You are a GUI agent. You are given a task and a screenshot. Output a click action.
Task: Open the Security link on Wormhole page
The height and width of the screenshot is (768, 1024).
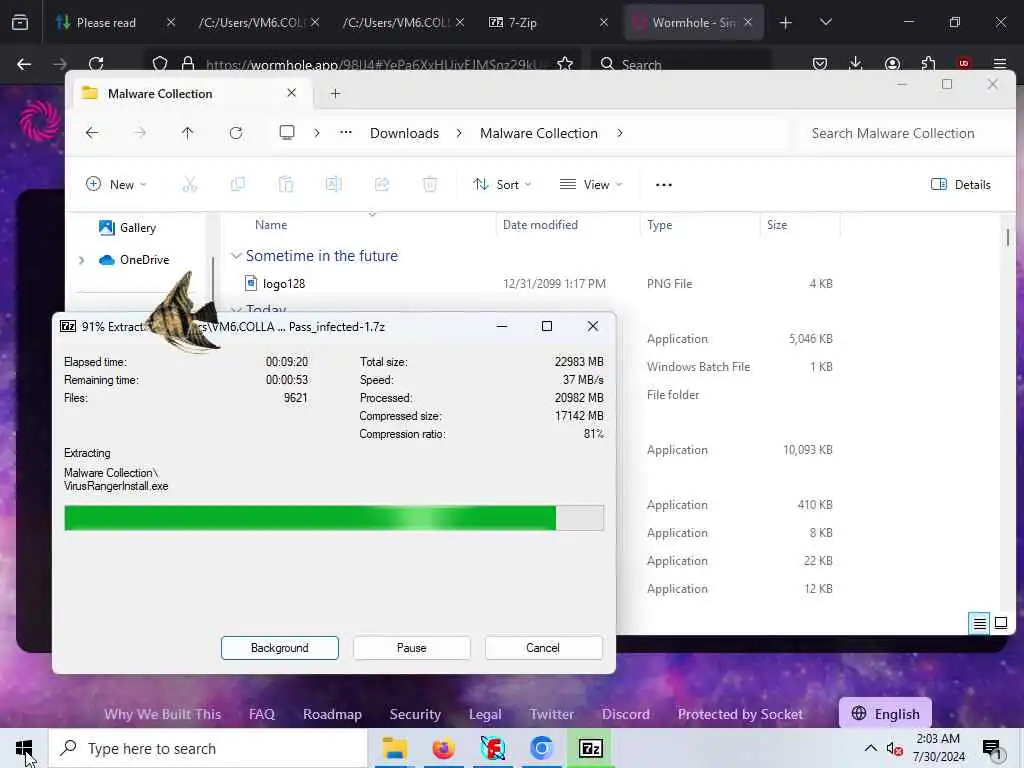415,714
